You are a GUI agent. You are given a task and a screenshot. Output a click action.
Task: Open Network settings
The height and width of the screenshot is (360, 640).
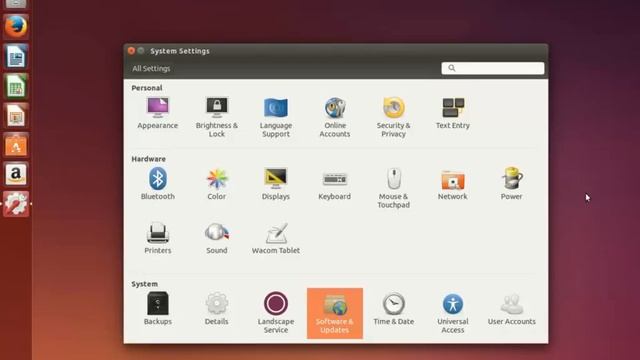point(453,184)
